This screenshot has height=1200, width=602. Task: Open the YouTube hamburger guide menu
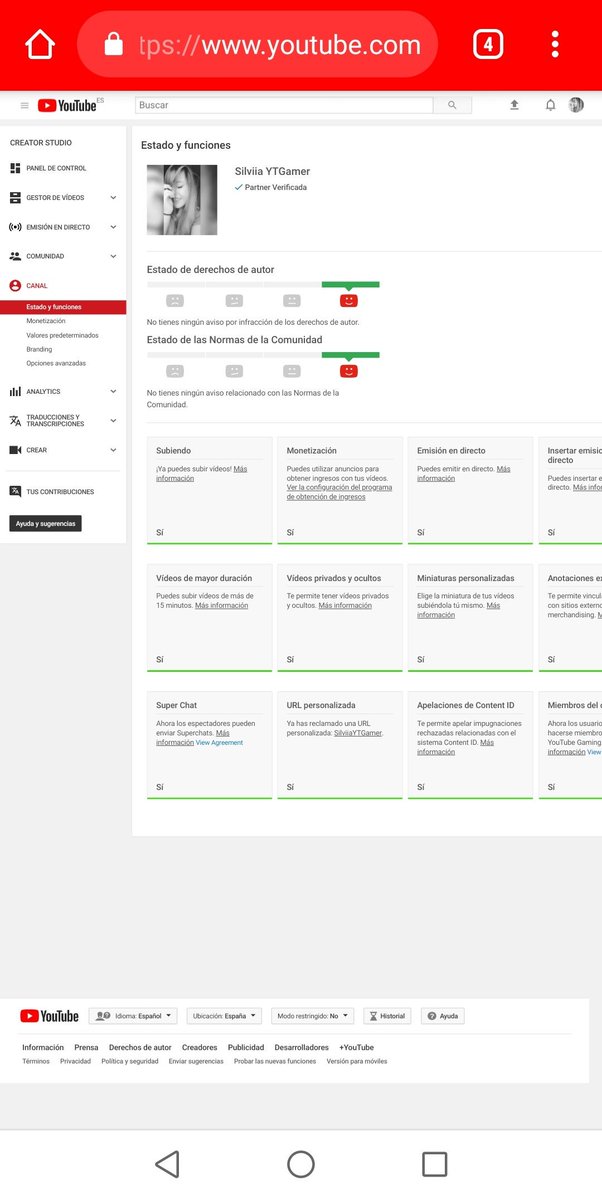click(x=25, y=105)
